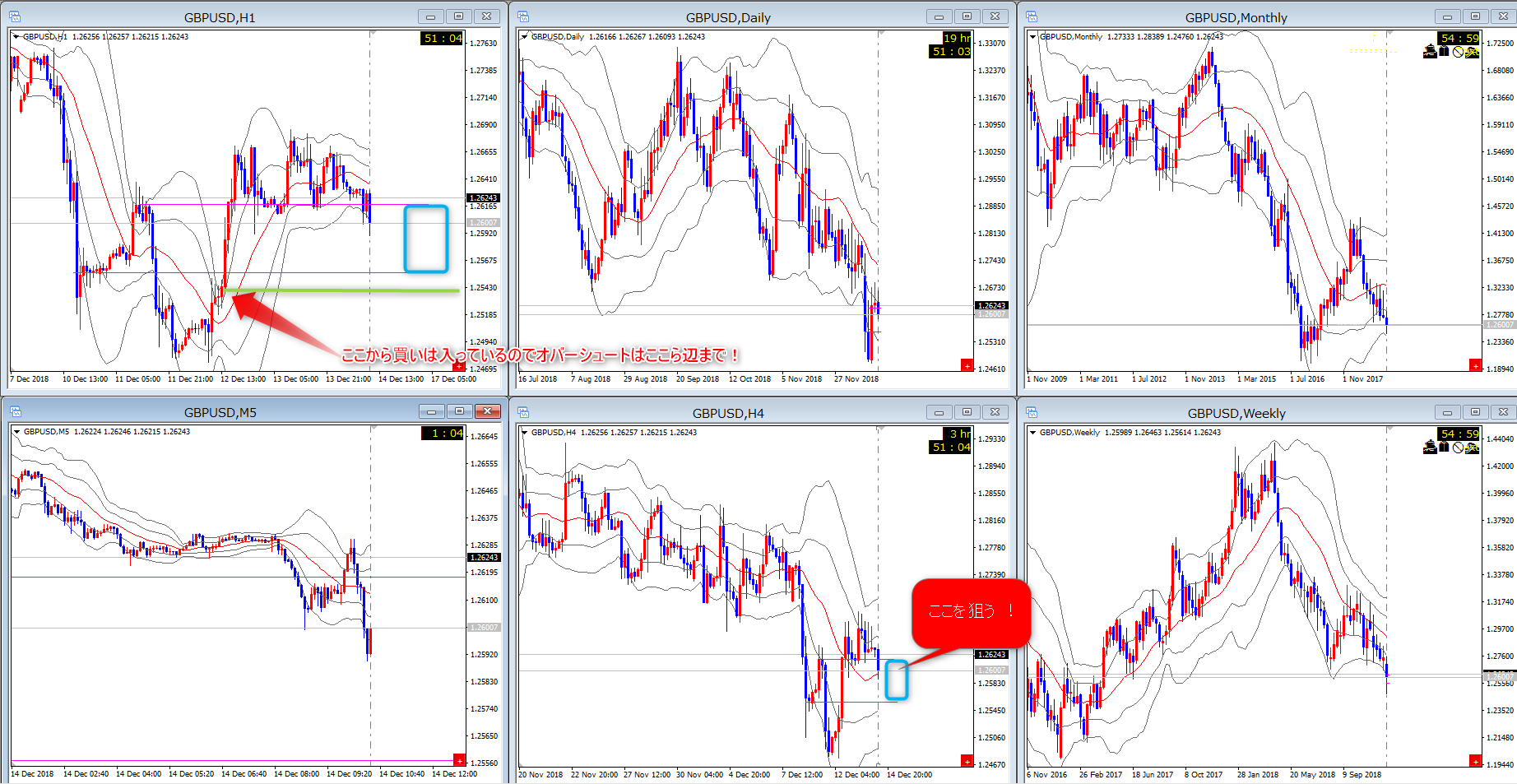
Task: Select the green horizontal line in H1 chart
Action: pyautogui.click(x=346, y=290)
